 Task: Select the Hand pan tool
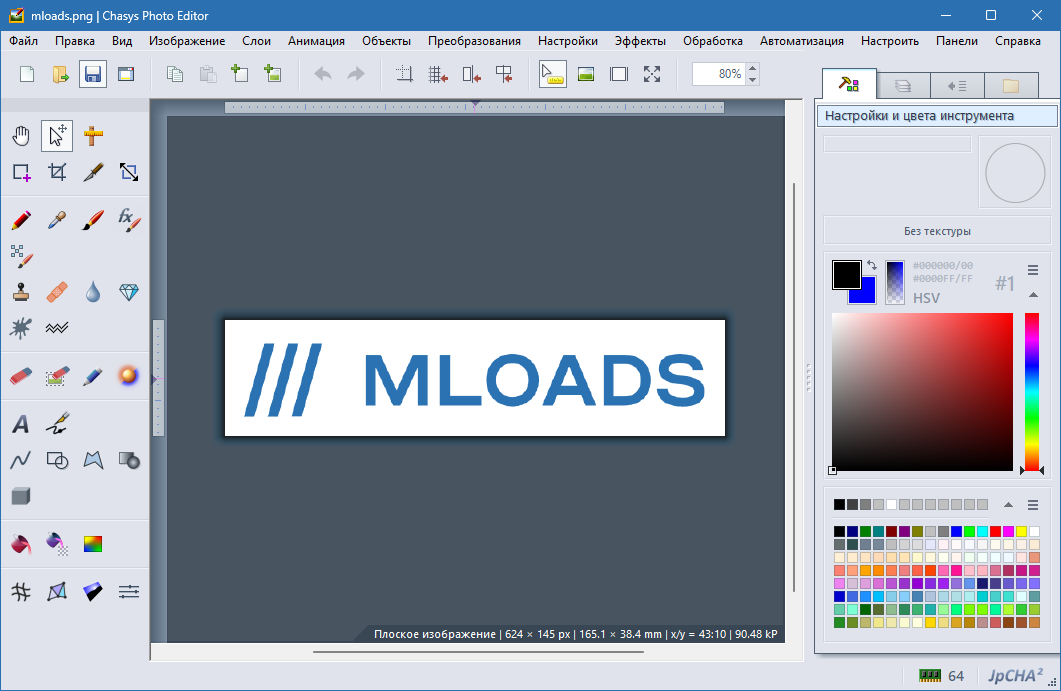pyautogui.click(x=21, y=136)
